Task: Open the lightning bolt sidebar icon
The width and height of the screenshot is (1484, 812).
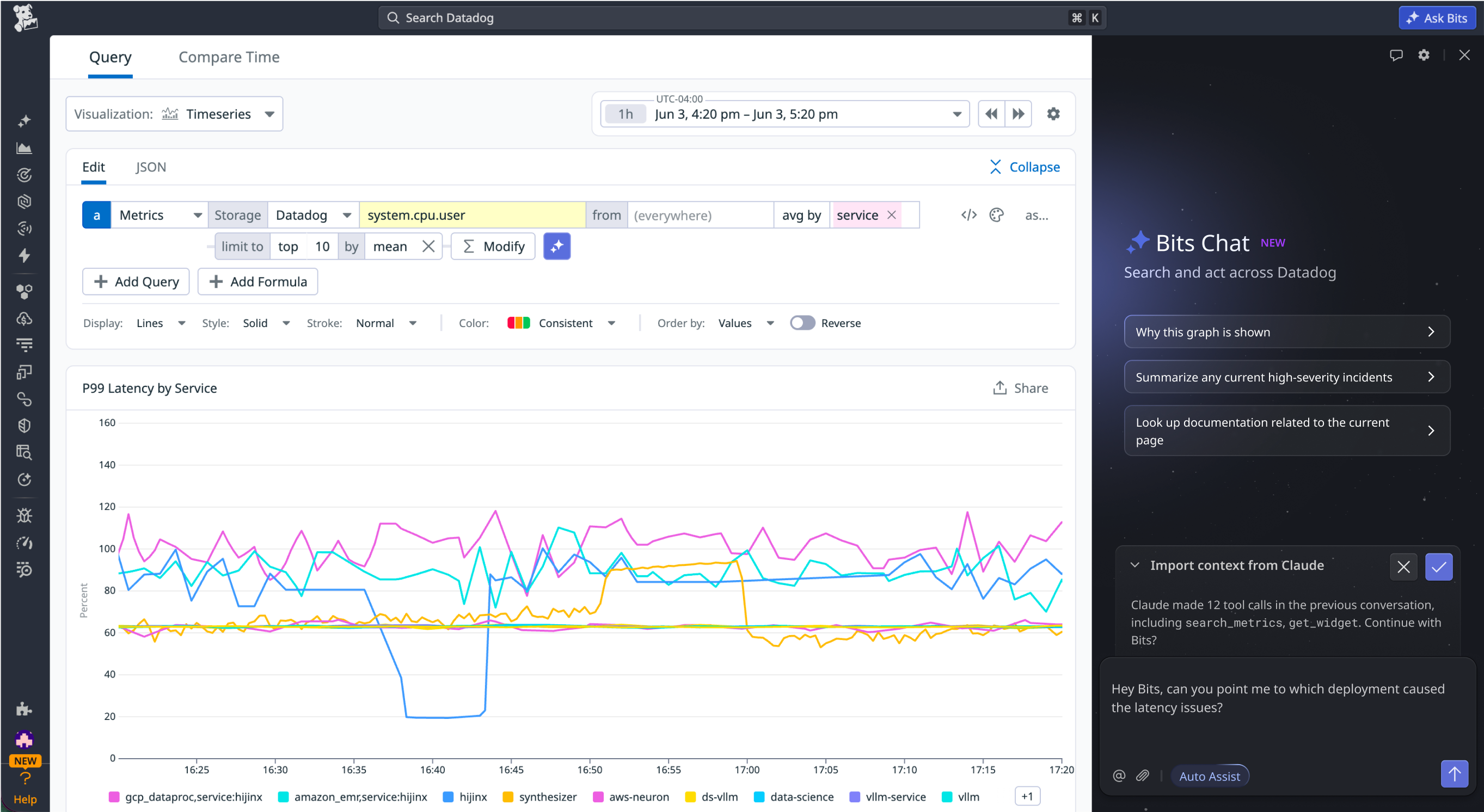Action: pos(24,255)
